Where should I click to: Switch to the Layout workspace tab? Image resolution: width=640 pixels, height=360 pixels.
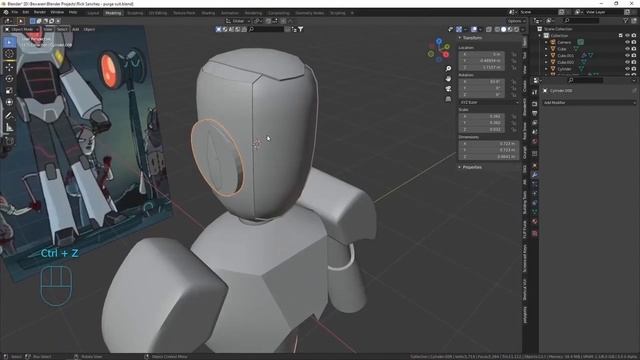click(x=93, y=13)
